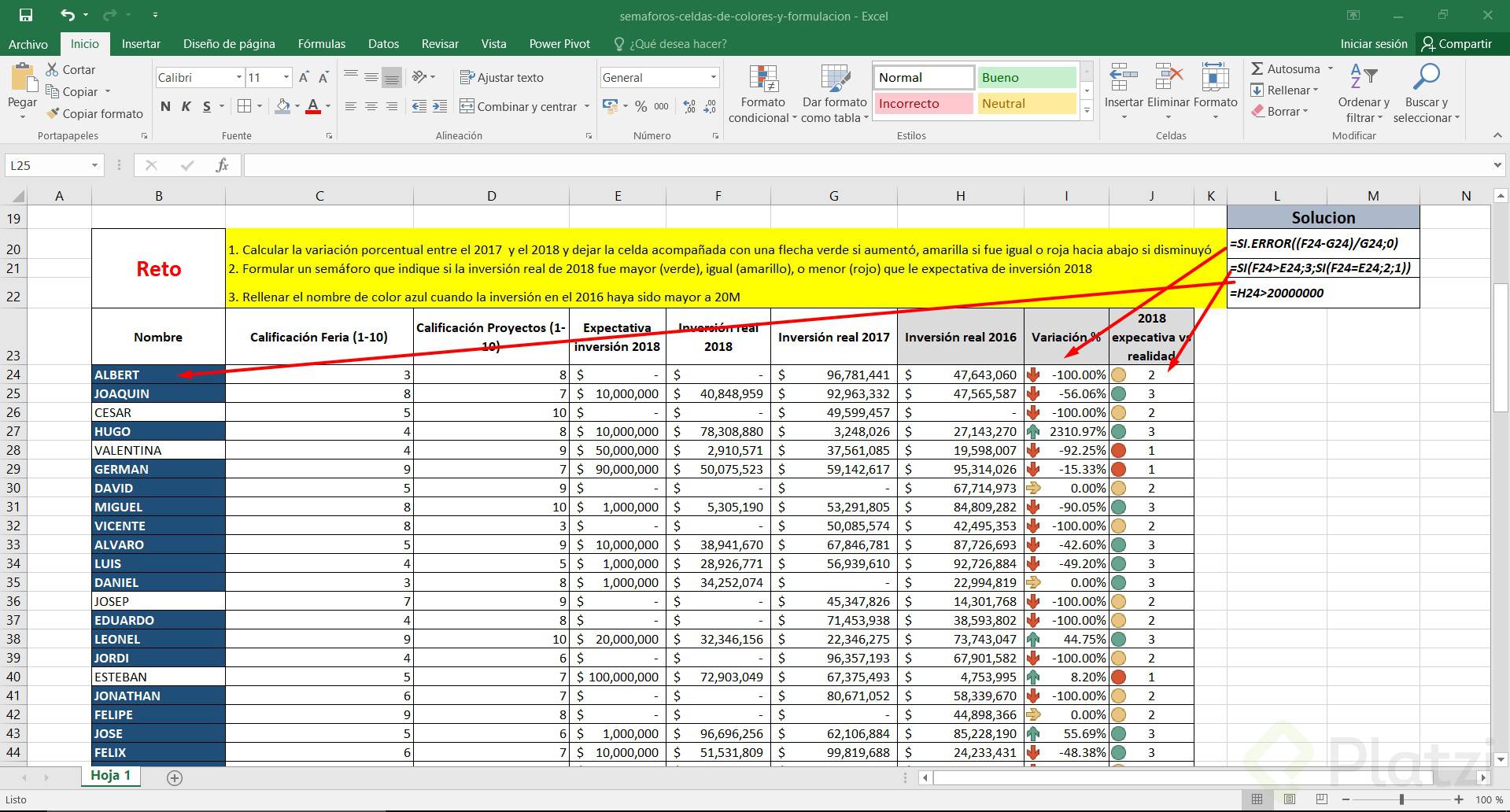Open the Formato condicional tool

pyautogui.click(x=762, y=94)
